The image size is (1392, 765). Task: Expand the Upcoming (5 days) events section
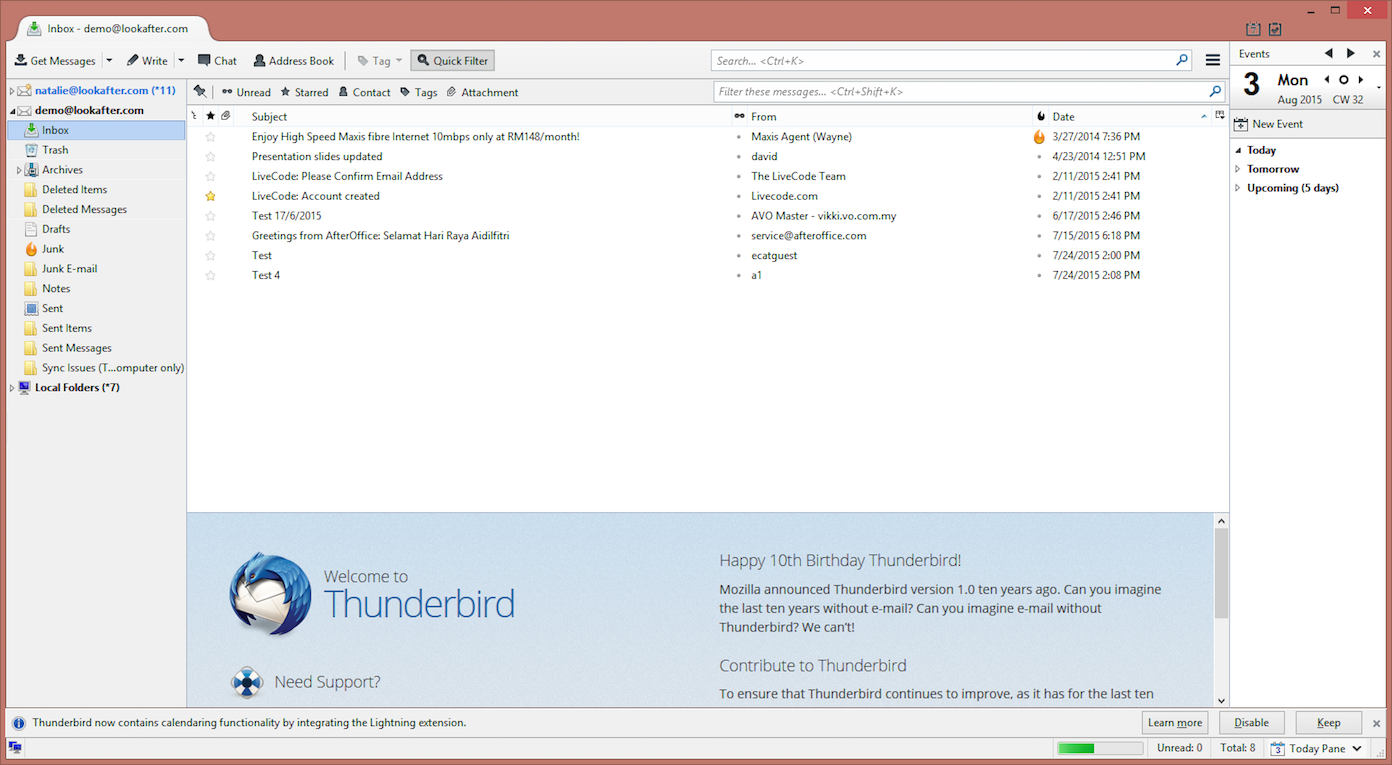click(x=1237, y=188)
